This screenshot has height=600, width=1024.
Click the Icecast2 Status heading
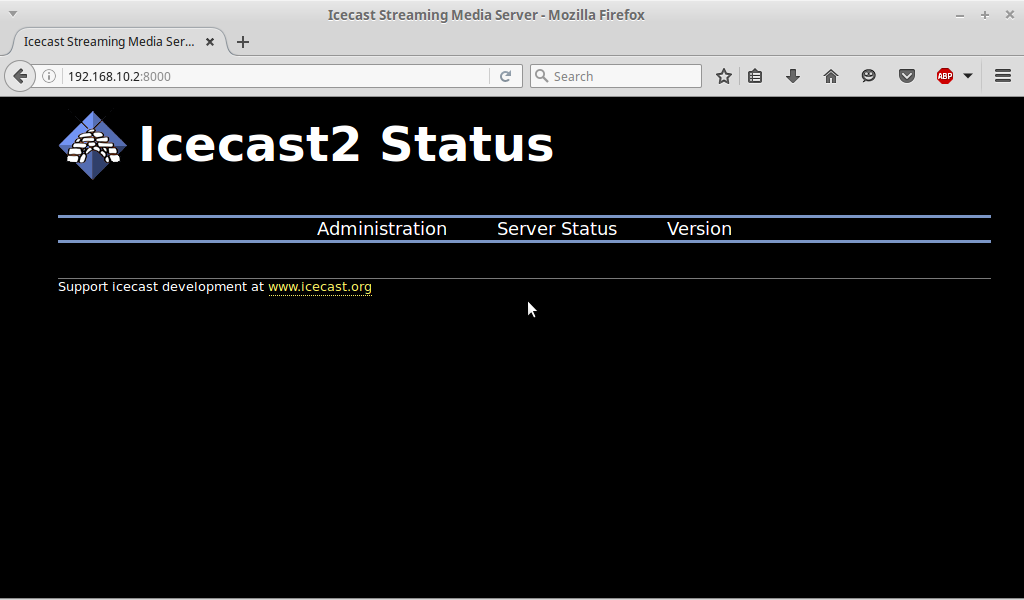347,144
